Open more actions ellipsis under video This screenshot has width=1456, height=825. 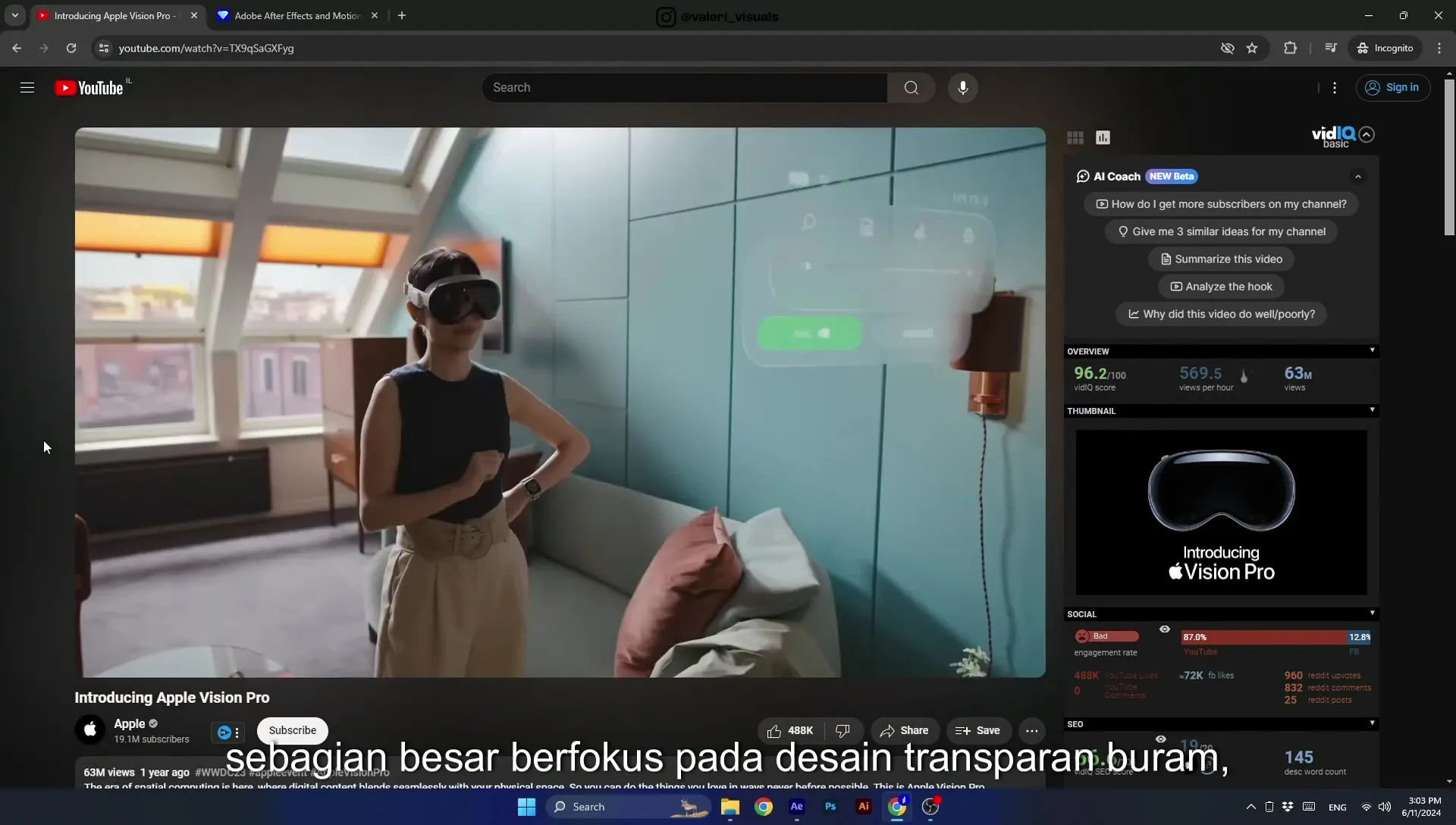[x=1031, y=731]
